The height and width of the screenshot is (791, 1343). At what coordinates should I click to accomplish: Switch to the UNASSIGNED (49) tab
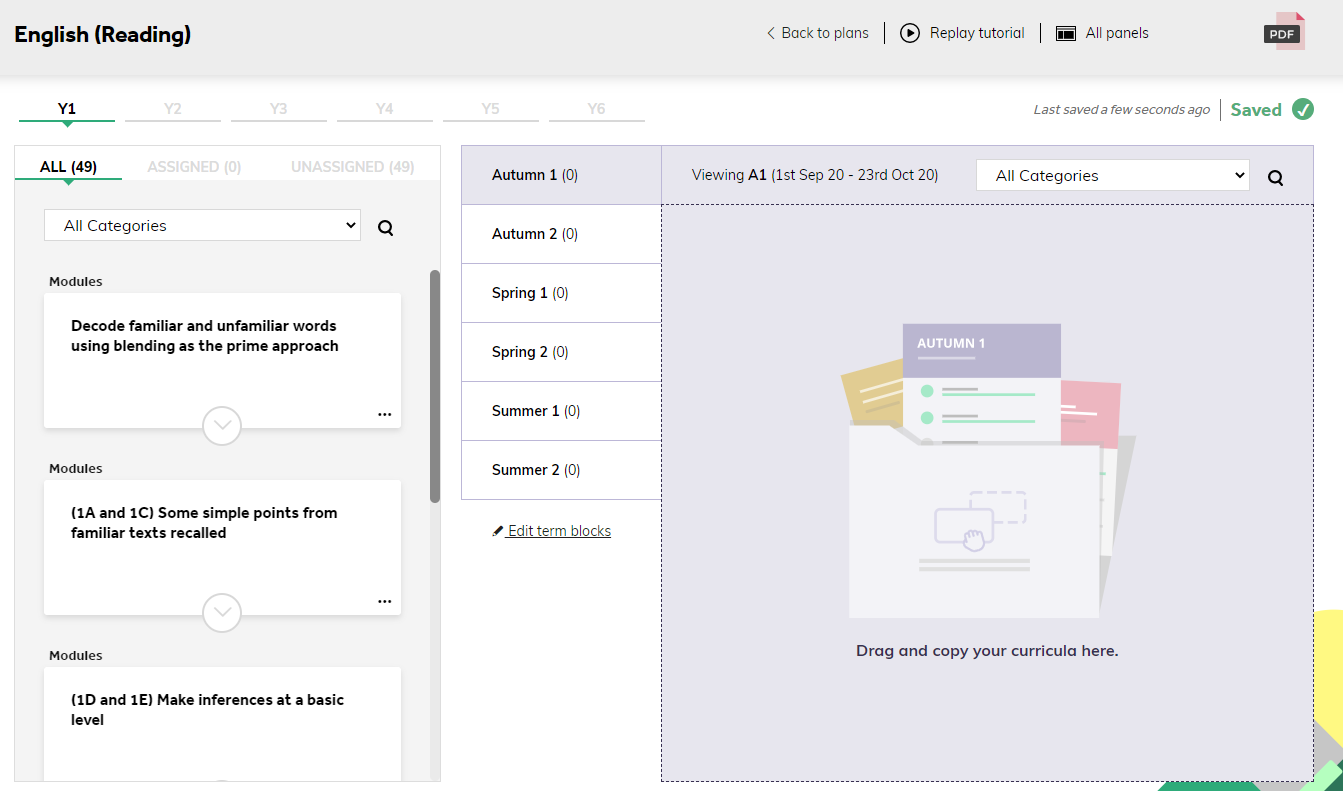353,167
